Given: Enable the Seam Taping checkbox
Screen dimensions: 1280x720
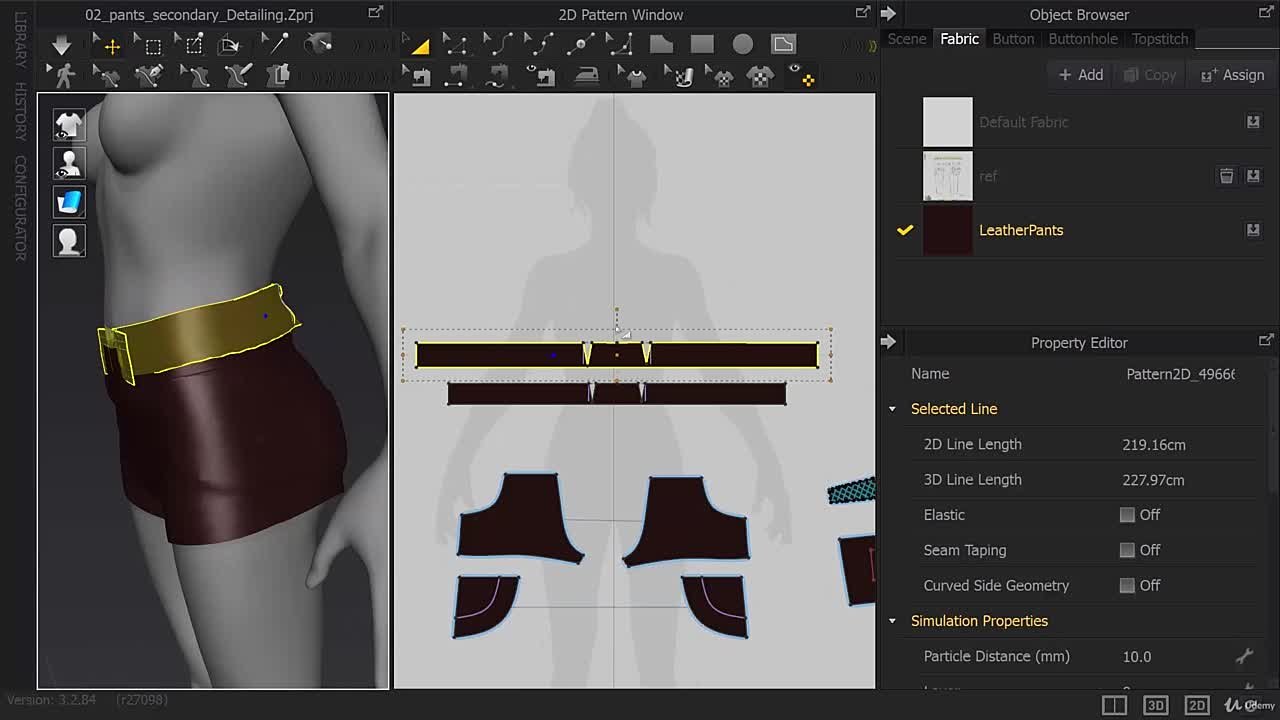Looking at the screenshot, I should click(x=1127, y=550).
